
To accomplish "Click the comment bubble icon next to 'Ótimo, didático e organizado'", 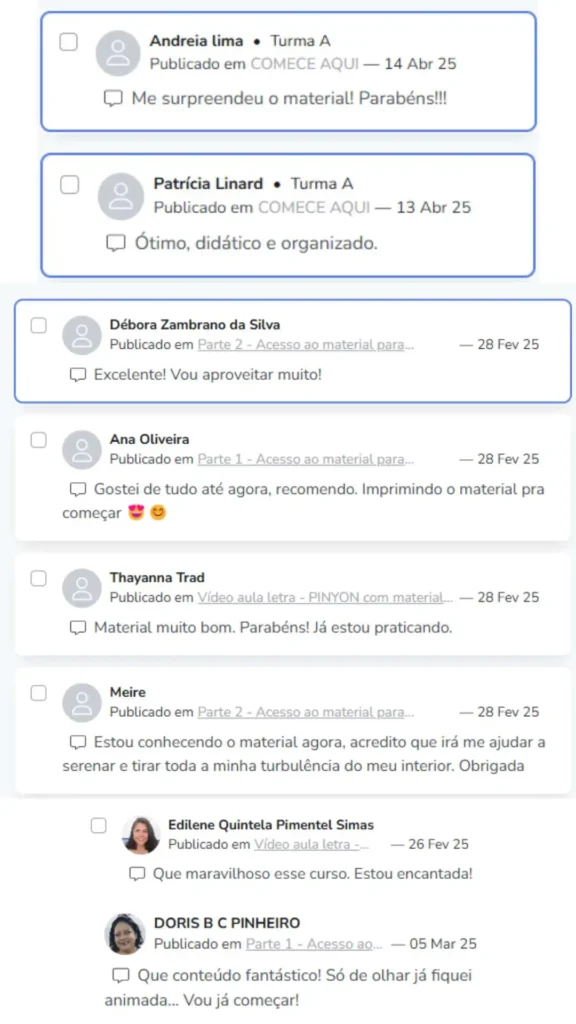I will [116, 244].
